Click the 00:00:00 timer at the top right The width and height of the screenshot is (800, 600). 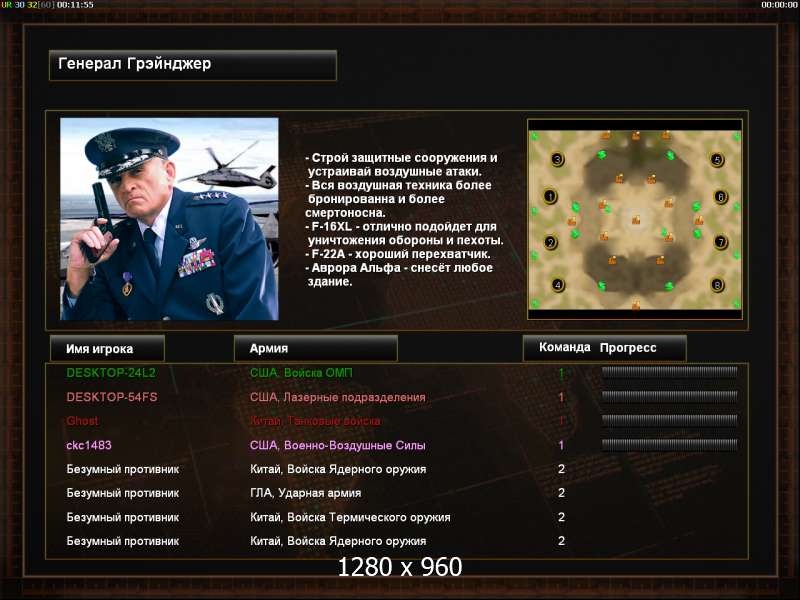point(779,5)
